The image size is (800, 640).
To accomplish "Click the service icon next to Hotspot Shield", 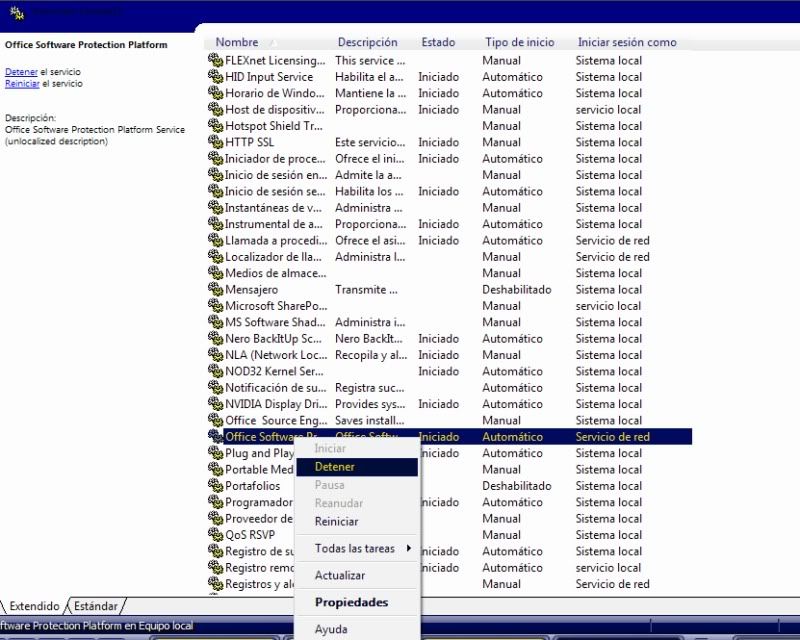I will pos(215,126).
